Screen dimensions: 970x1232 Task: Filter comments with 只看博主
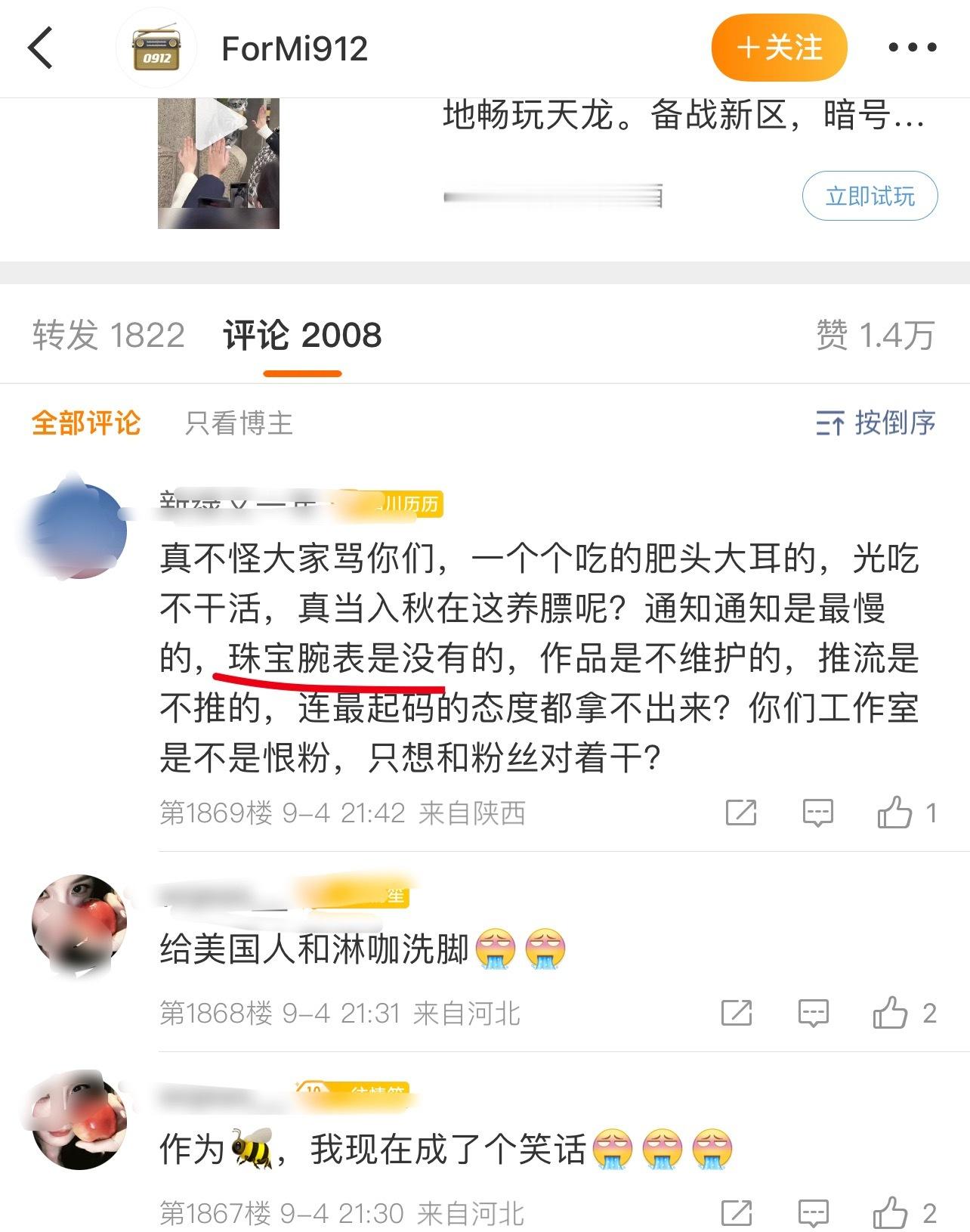click(x=239, y=423)
